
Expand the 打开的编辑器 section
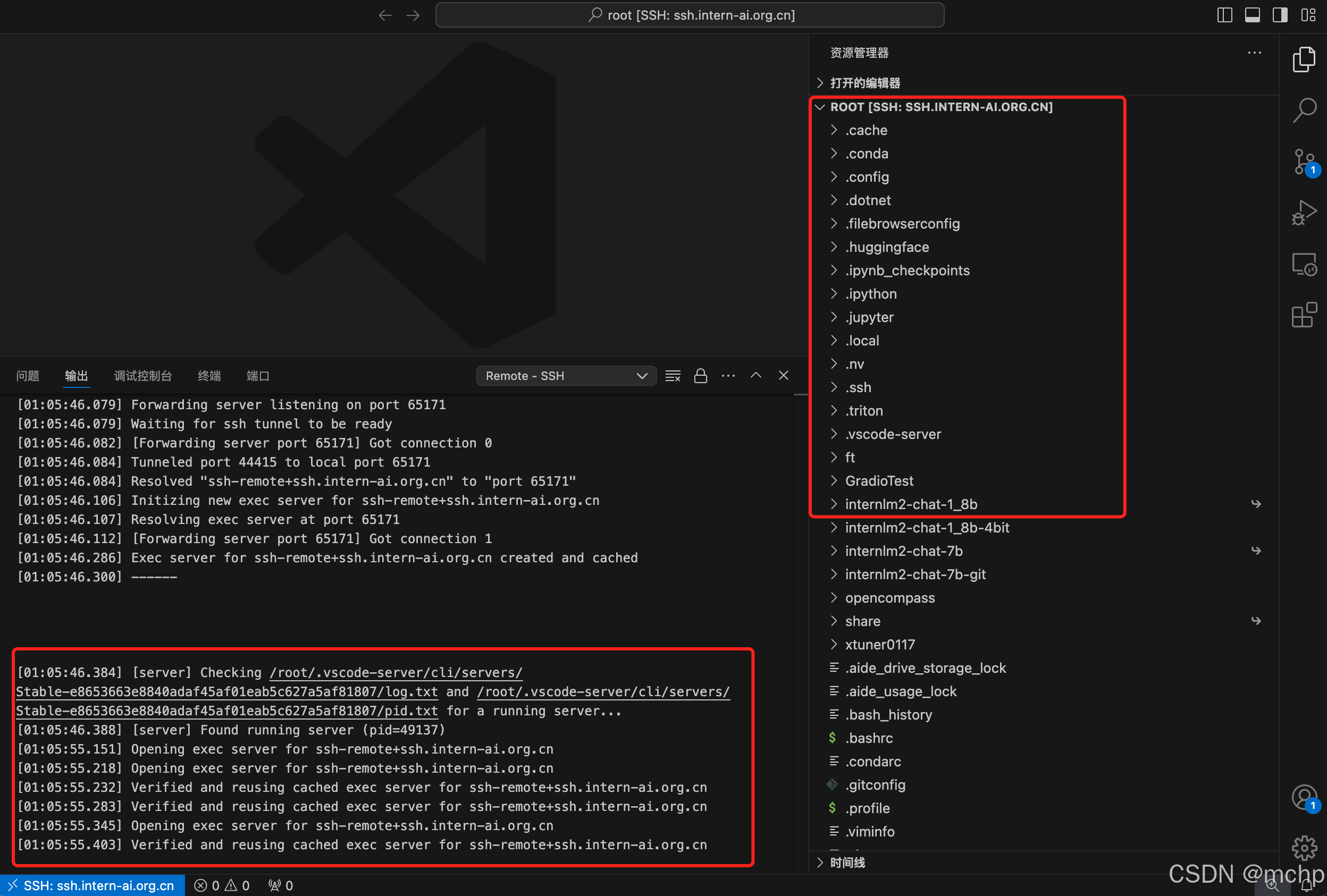click(1044, 83)
